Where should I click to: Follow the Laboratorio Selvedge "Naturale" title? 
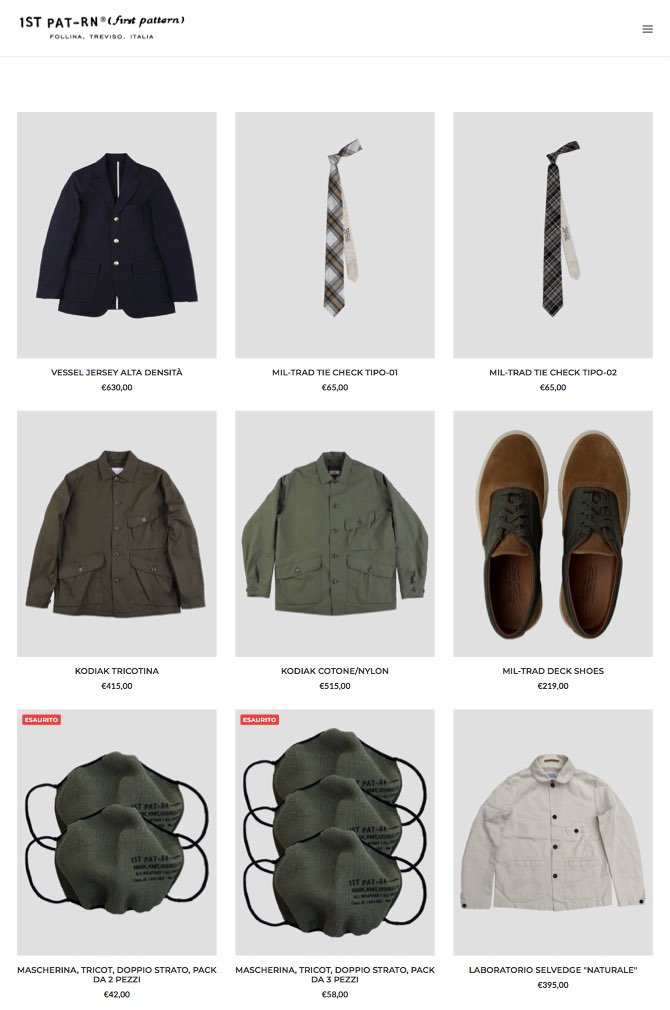point(553,970)
